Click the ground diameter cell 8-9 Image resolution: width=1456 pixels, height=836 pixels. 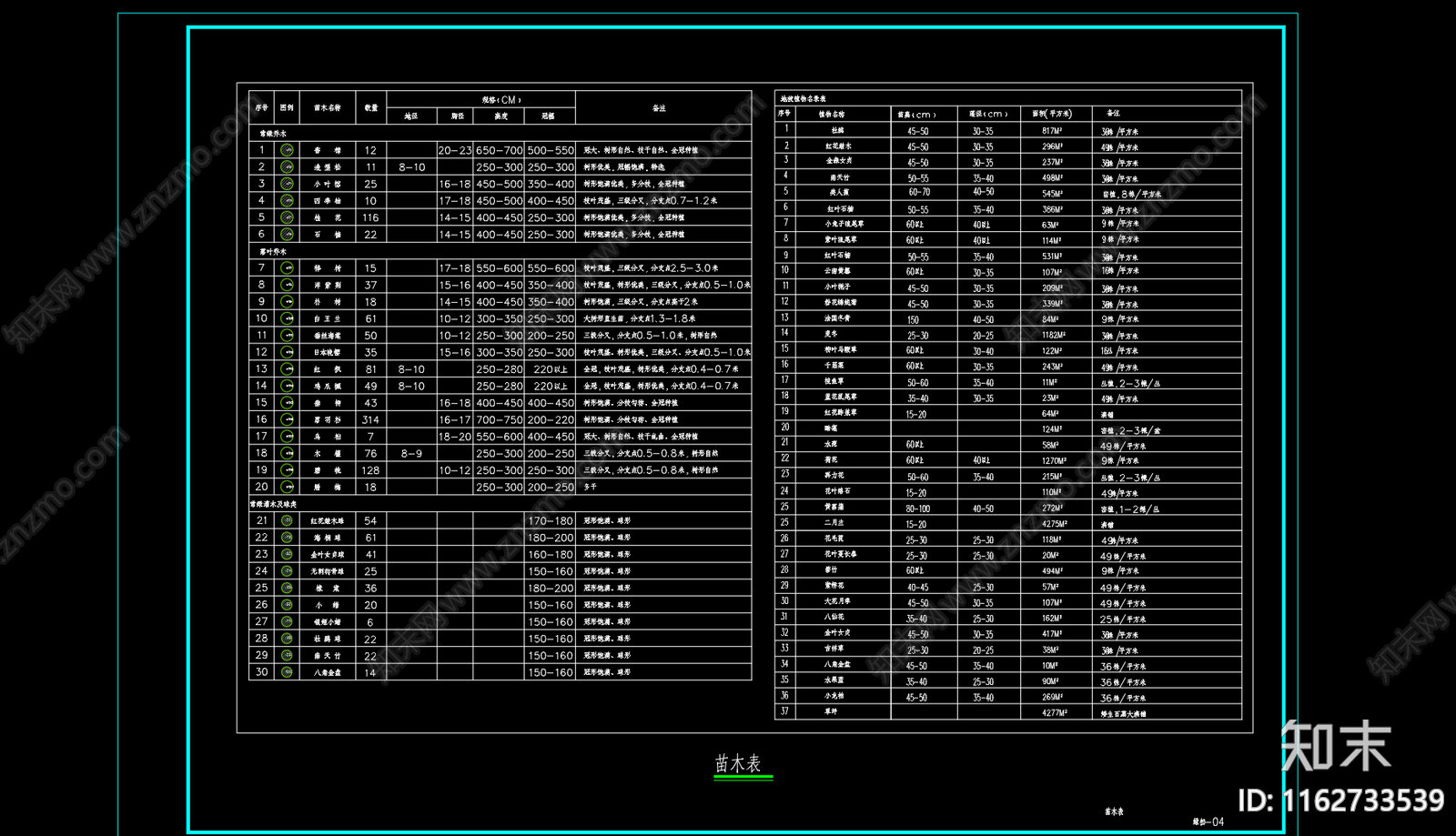click(411, 453)
